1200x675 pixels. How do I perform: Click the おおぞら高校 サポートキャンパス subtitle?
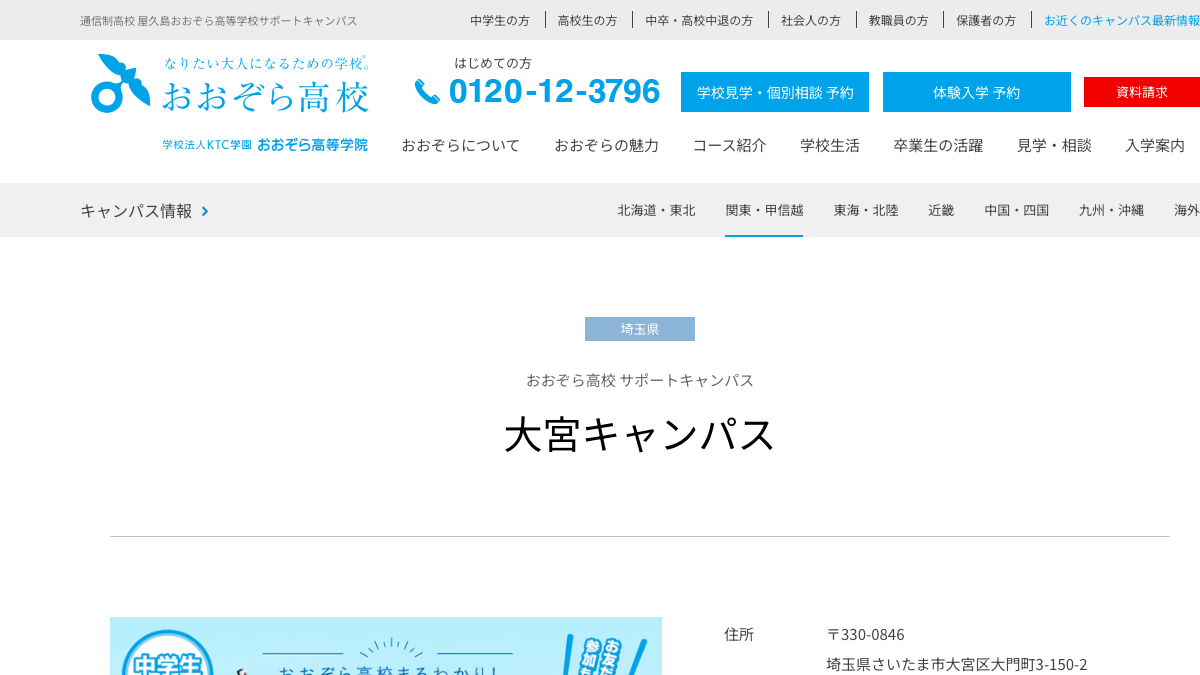pyautogui.click(x=640, y=380)
